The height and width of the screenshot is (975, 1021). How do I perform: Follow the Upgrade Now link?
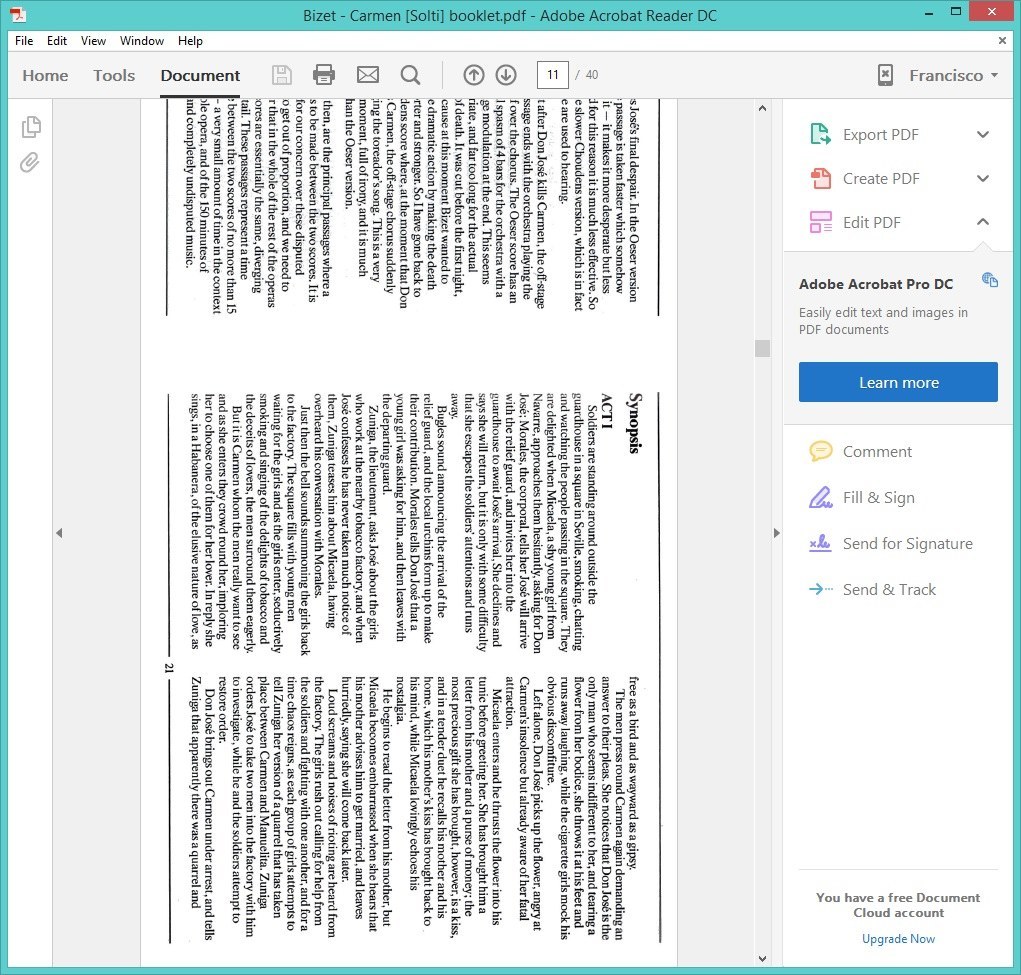(898, 939)
